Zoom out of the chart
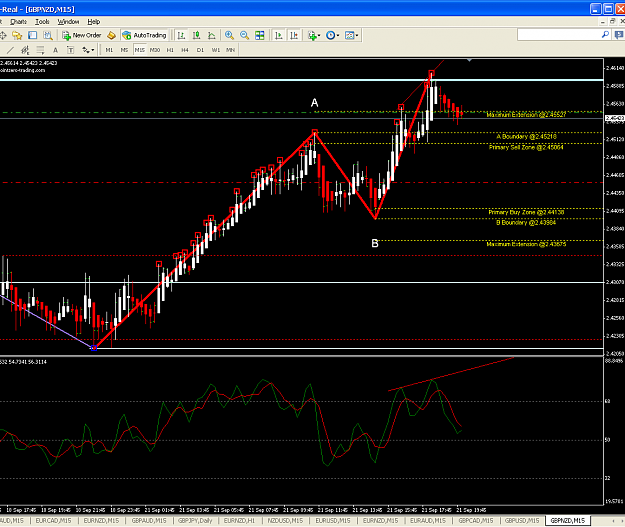 click(244, 35)
